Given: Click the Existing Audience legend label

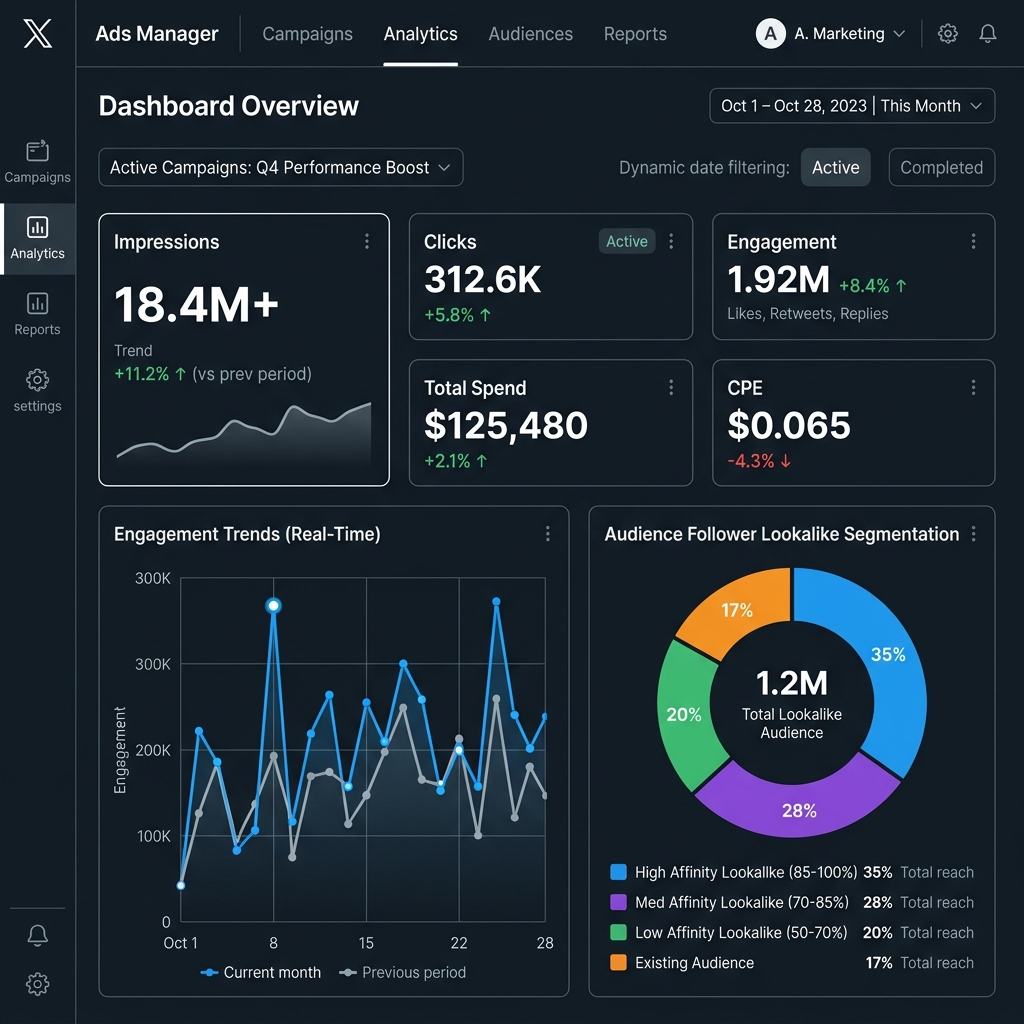Looking at the screenshot, I should click(x=694, y=963).
